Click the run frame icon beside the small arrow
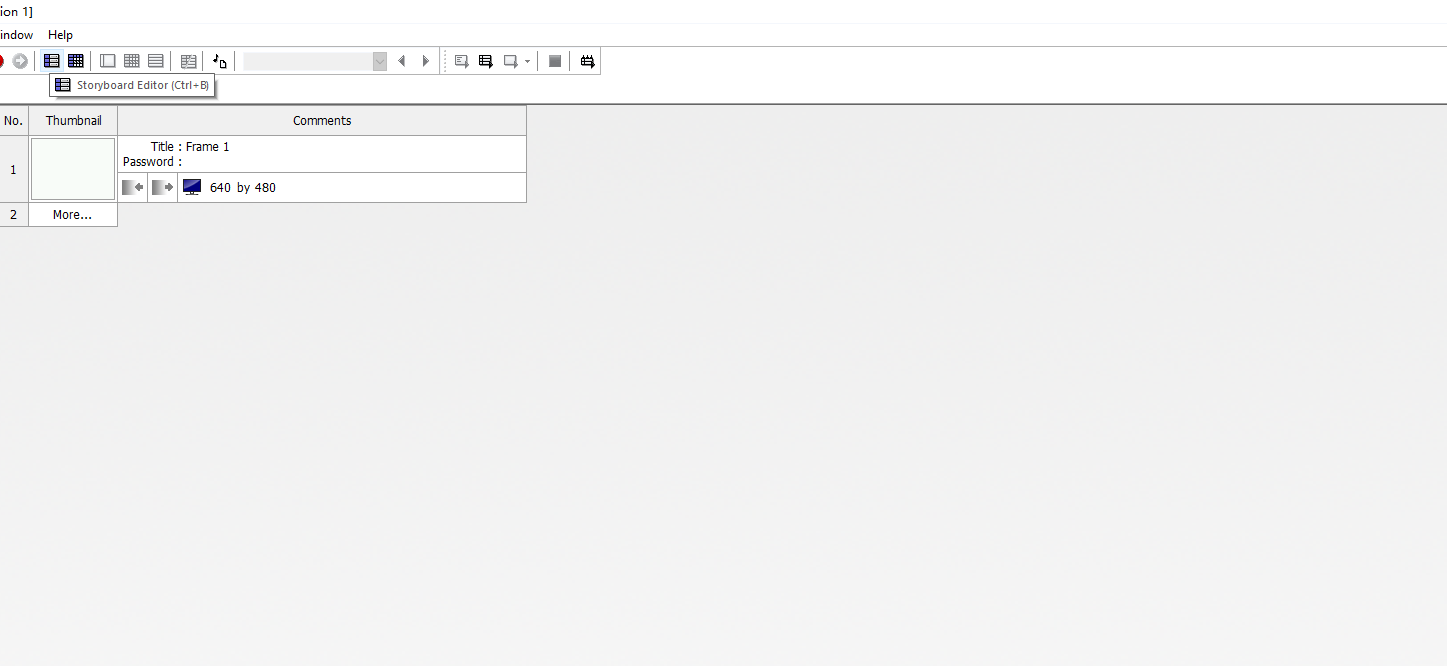Image resolution: width=1447 pixels, height=666 pixels. coord(511,61)
